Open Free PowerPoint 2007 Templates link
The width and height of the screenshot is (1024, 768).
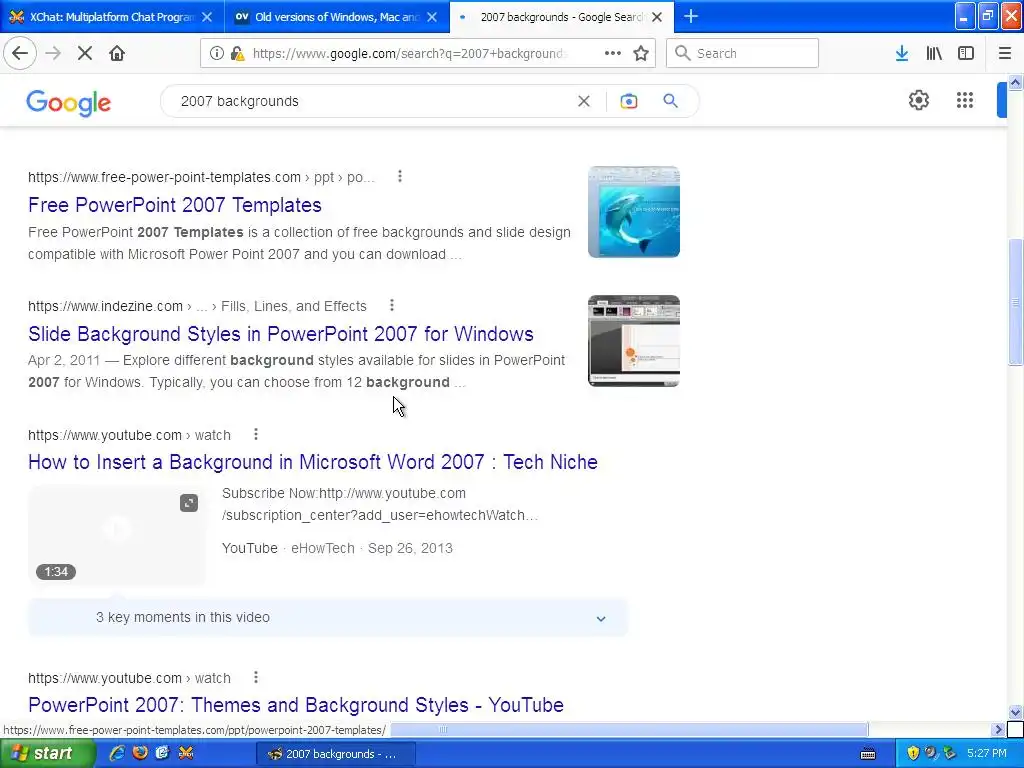[x=175, y=205]
